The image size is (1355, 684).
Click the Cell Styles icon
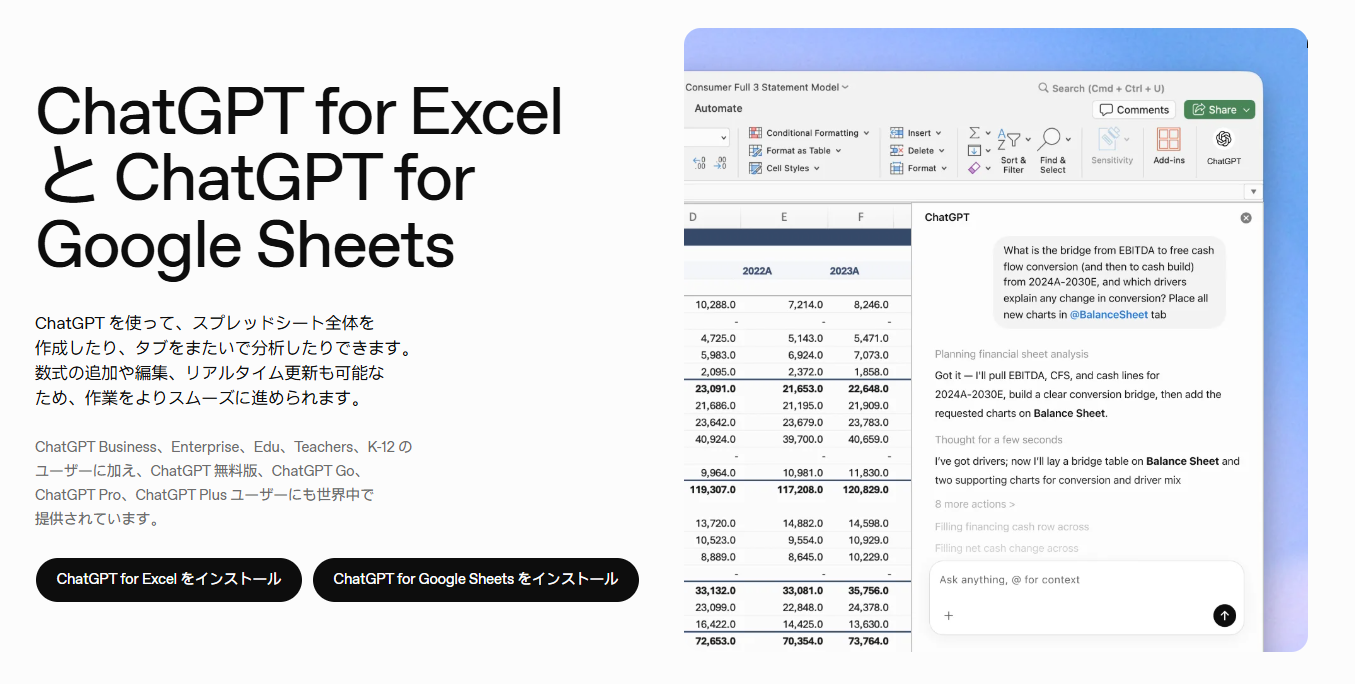(756, 169)
